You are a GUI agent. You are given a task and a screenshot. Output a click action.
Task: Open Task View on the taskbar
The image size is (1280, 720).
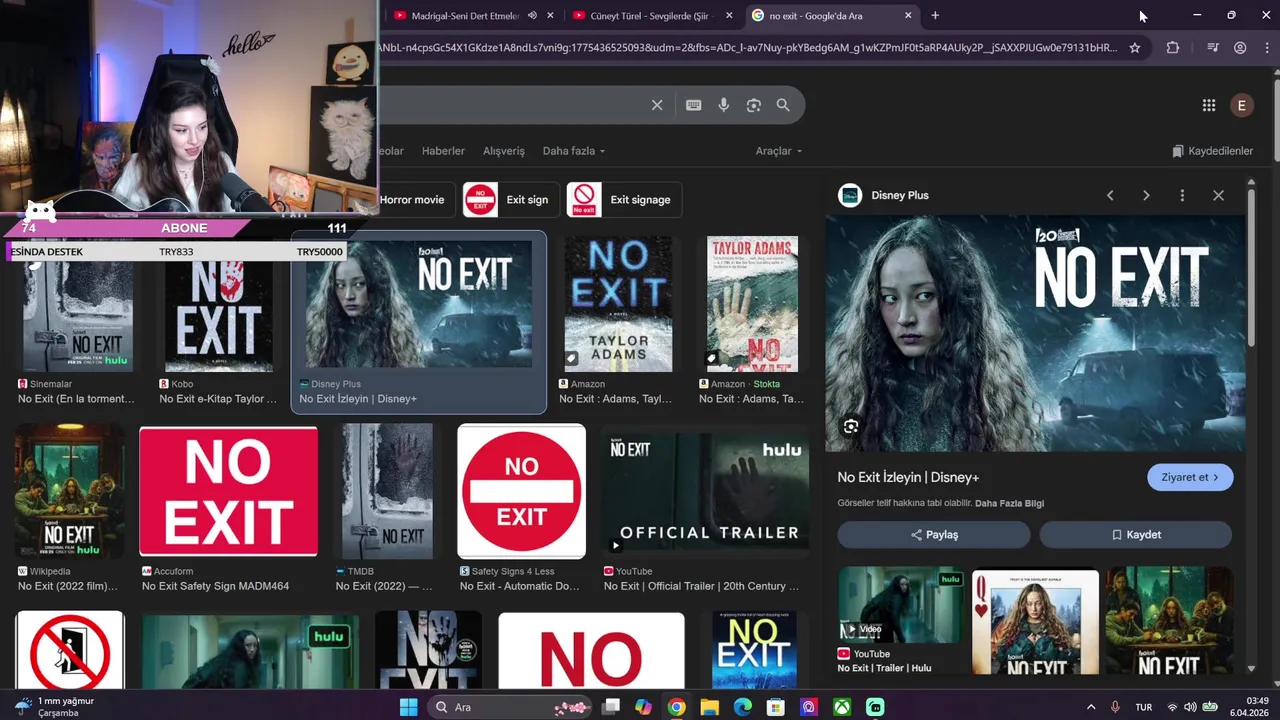point(611,707)
